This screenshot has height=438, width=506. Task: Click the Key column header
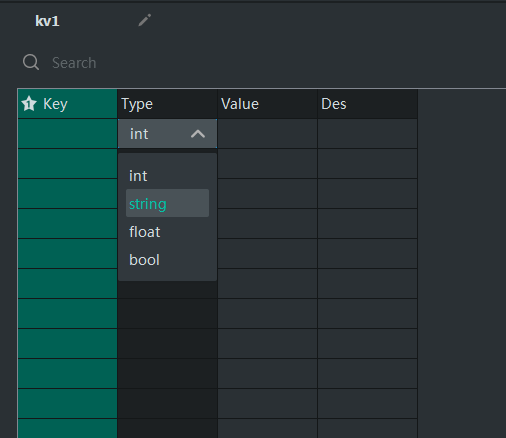coord(67,104)
